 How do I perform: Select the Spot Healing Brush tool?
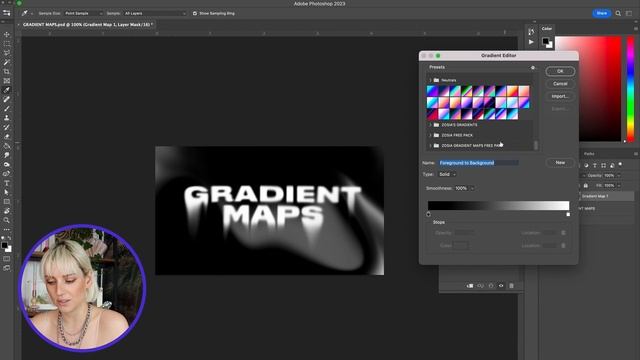point(7,100)
